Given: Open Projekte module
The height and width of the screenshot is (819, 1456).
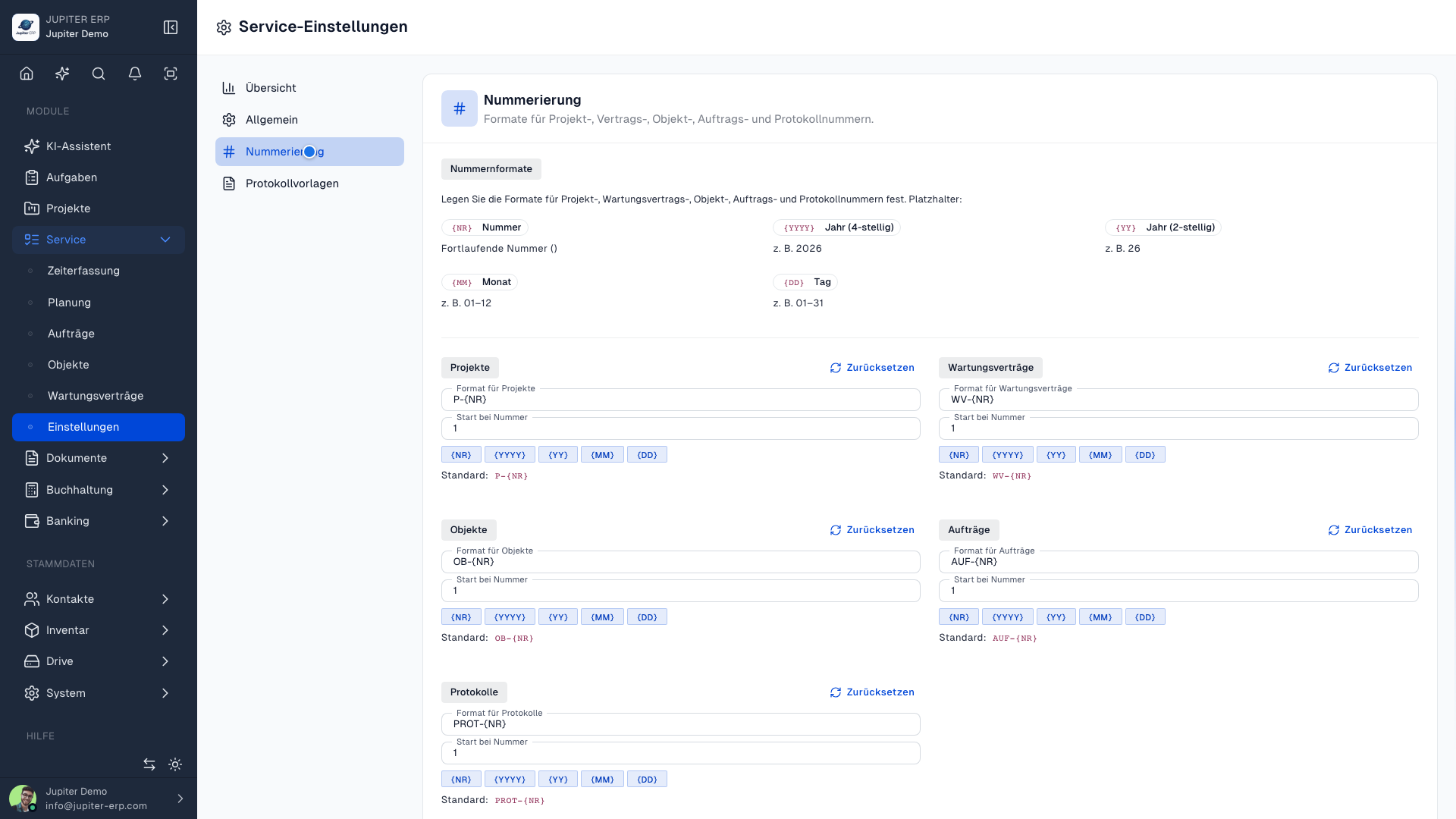Looking at the screenshot, I should pos(99,209).
